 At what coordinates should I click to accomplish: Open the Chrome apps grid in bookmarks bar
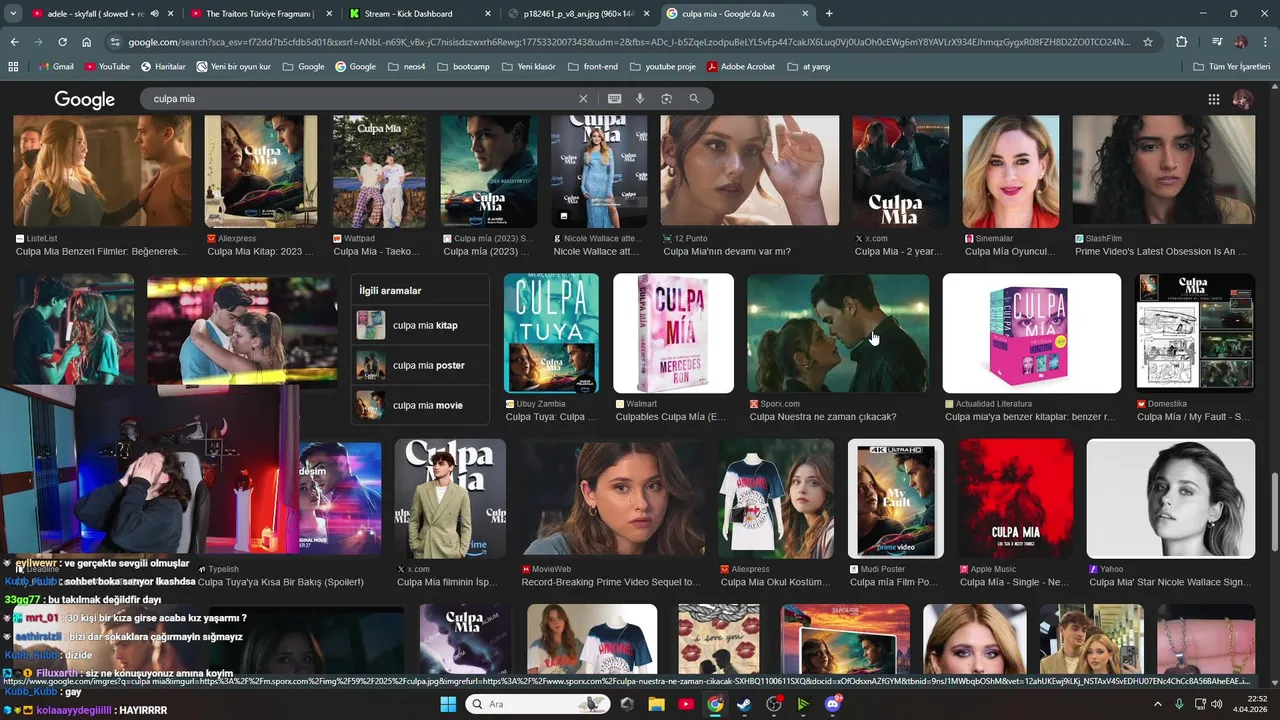click(x=13, y=66)
